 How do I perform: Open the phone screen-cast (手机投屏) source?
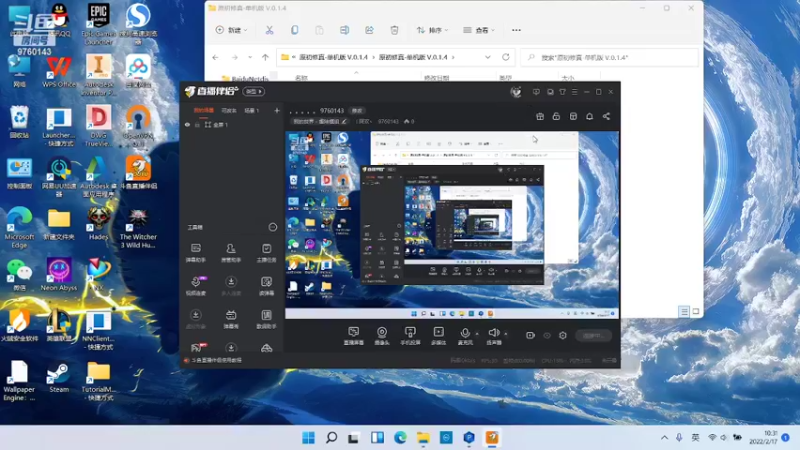(410, 336)
